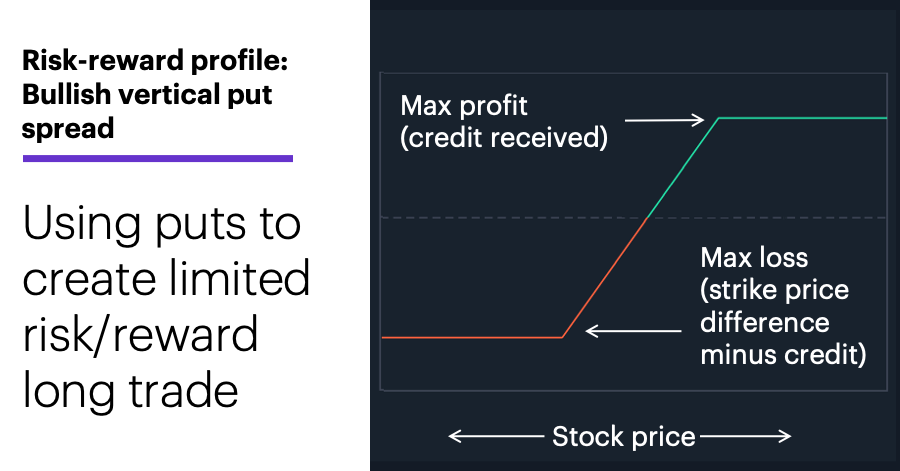Click the breakeven point where colors change
Screen dimensions: 900x471
click(x=647, y=218)
